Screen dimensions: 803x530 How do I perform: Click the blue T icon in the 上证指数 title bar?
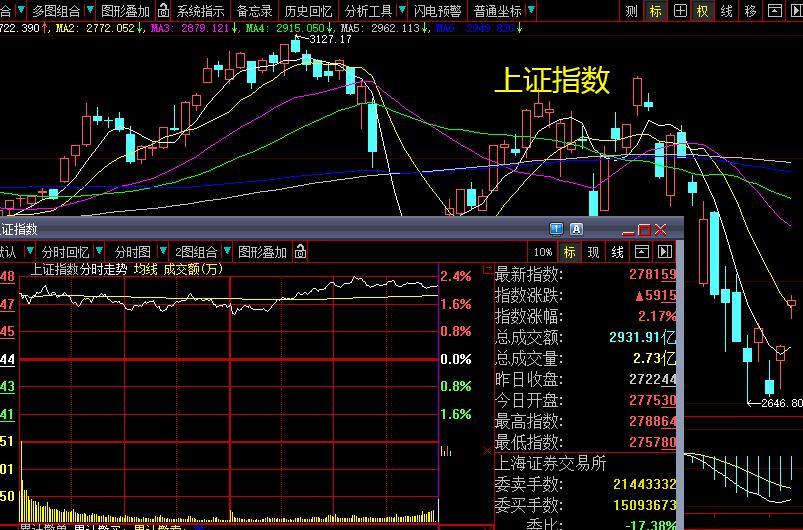tap(556, 229)
